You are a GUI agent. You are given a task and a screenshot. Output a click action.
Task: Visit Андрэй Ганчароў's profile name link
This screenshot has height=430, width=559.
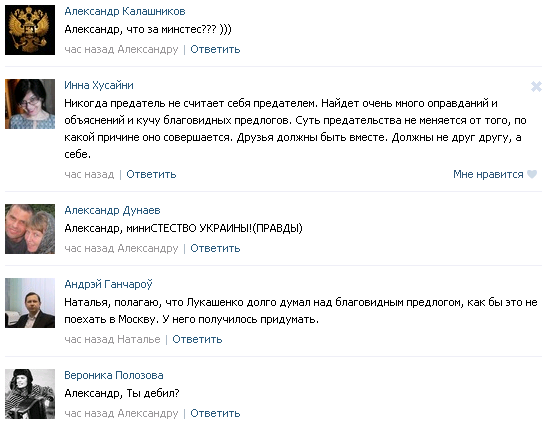coord(108,284)
